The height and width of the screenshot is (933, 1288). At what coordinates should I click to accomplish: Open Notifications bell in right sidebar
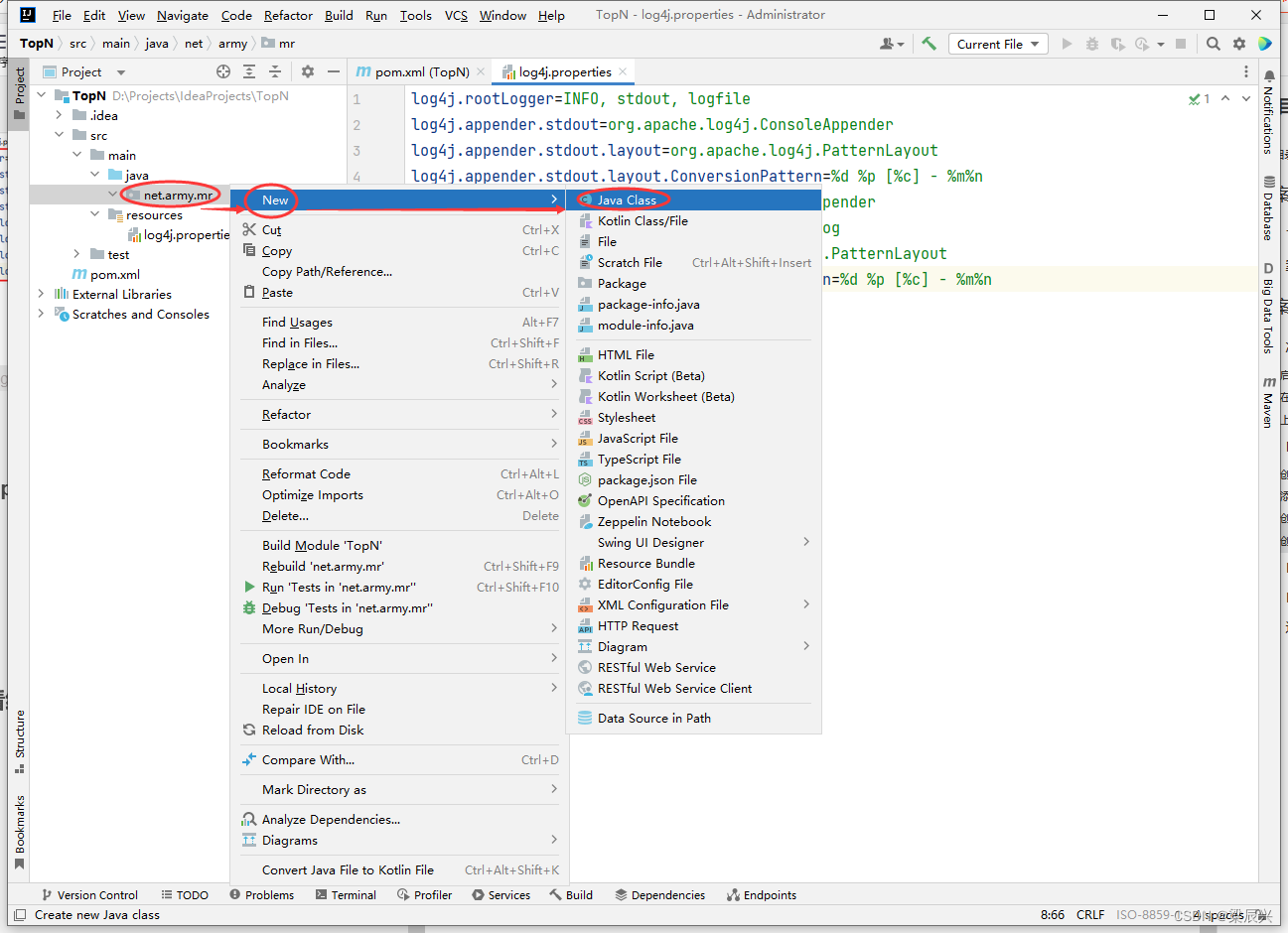1268,76
